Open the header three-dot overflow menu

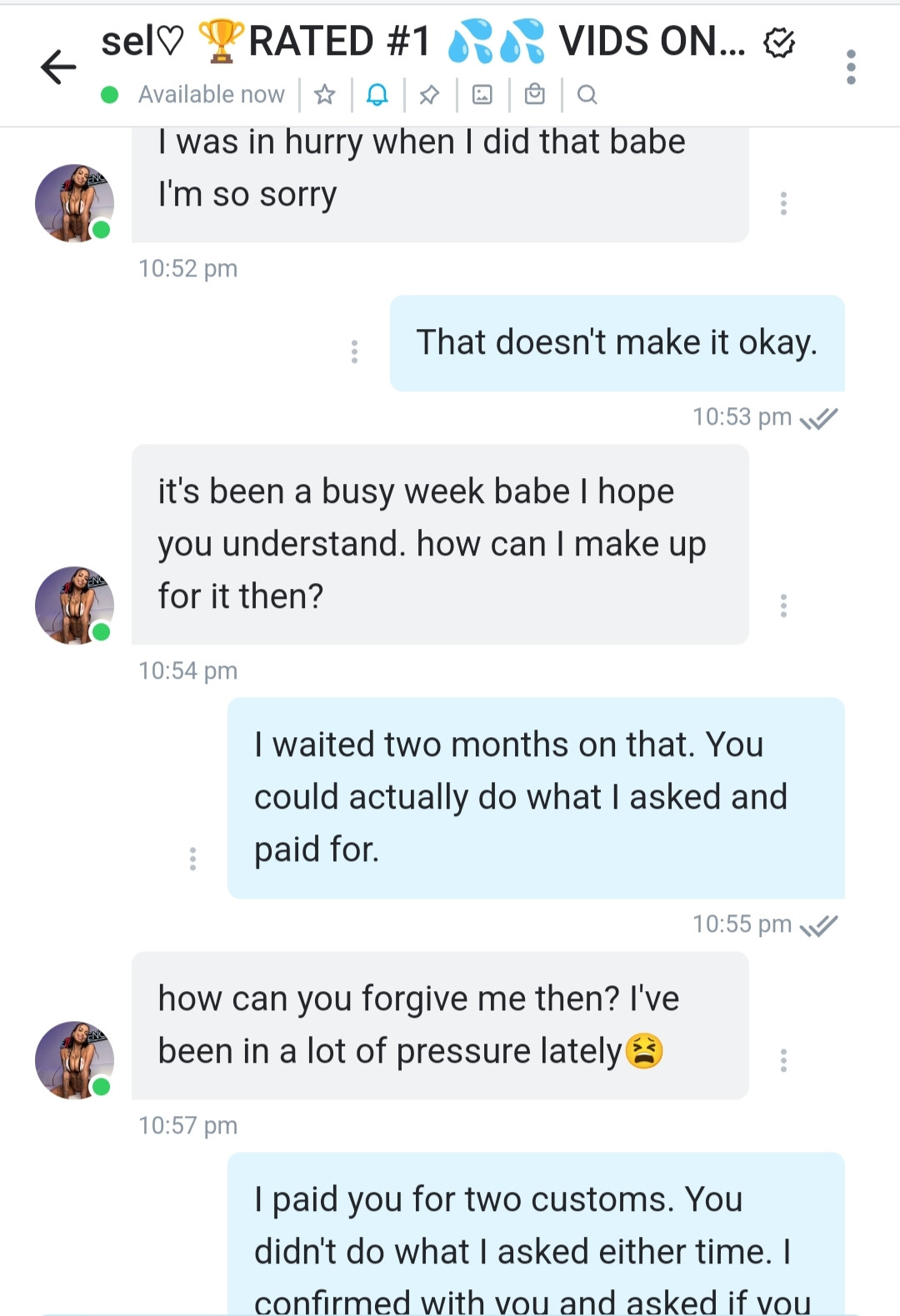coord(850,67)
